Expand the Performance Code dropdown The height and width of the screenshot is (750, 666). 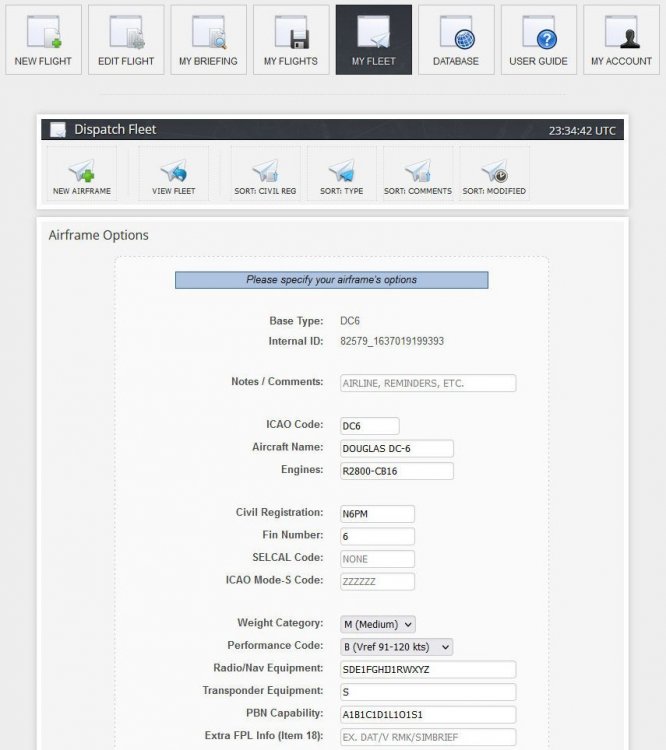pos(396,647)
